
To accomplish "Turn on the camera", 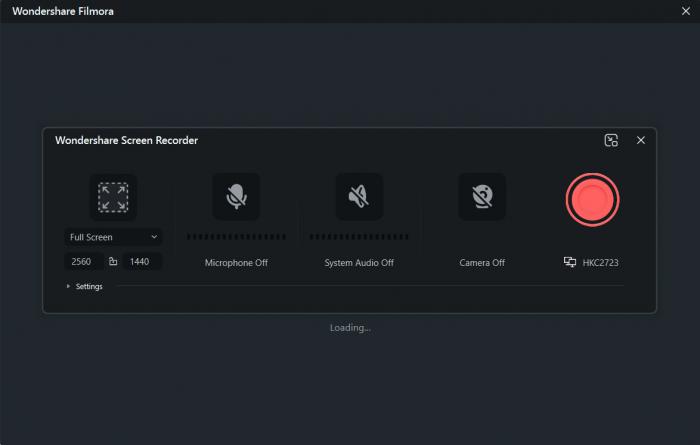I will pyautogui.click(x=482, y=196).
